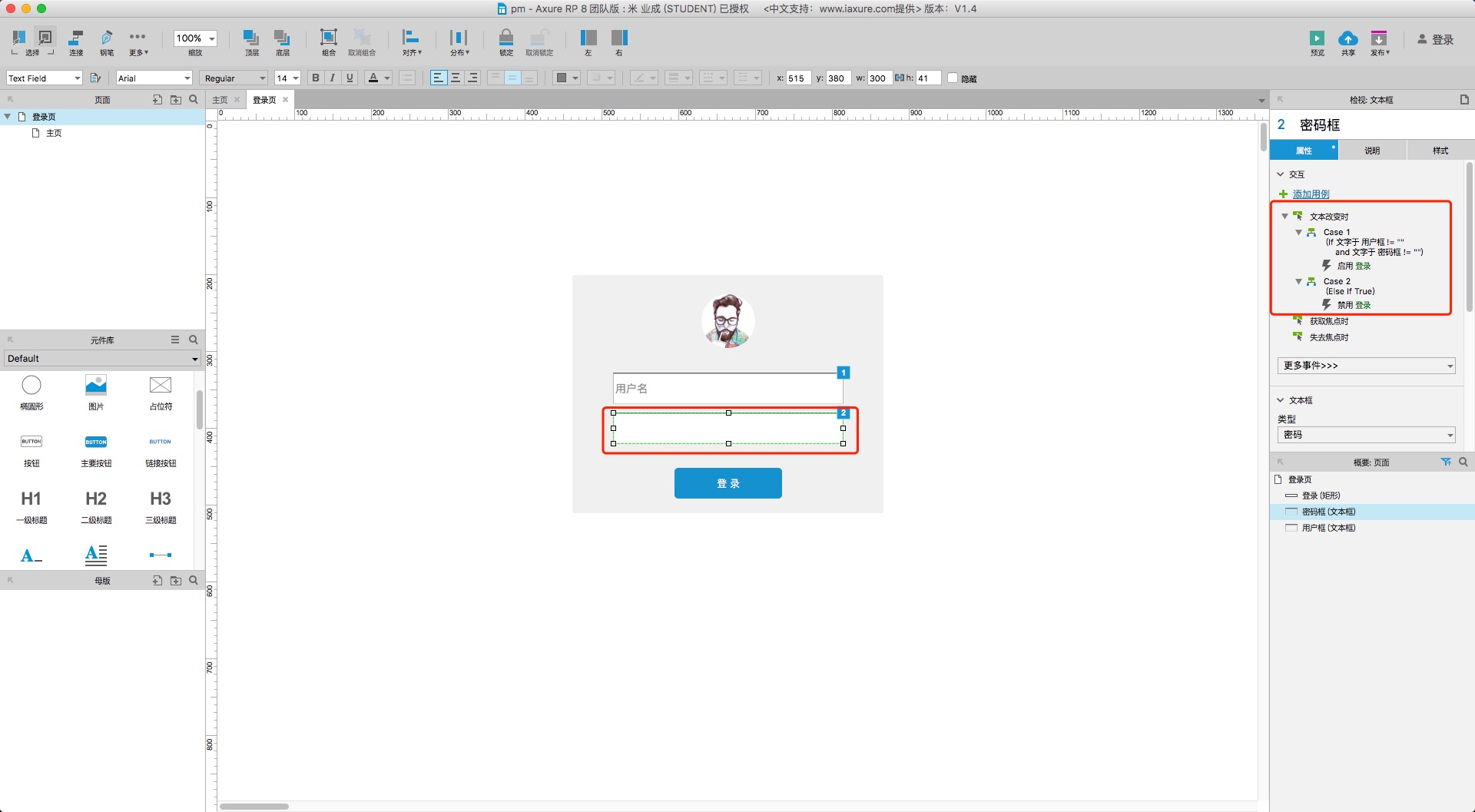
Task: Toggle bold formatting
Action: pos(315,78)
